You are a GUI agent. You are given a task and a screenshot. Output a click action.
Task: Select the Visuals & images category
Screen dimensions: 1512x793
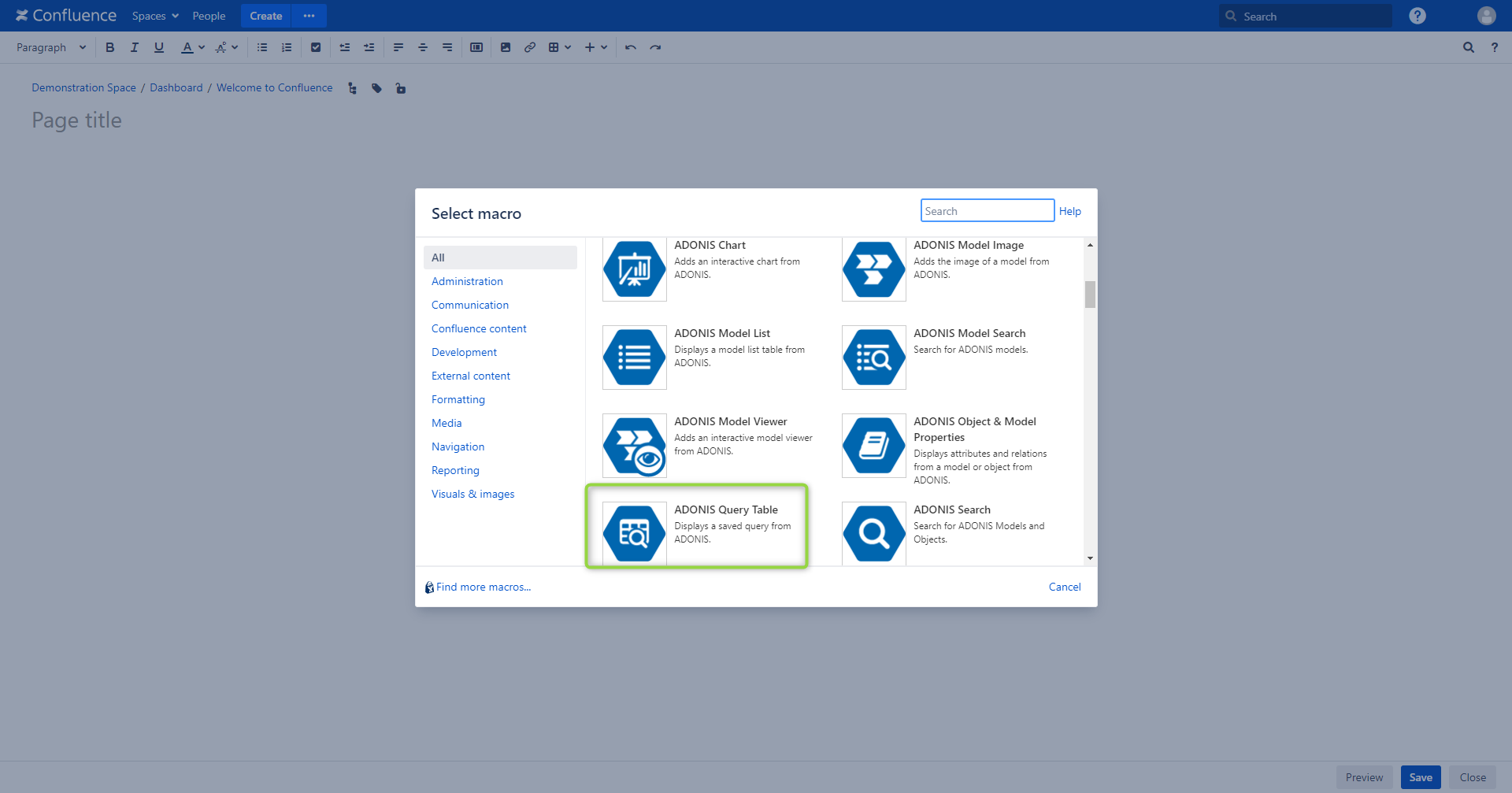472,494
